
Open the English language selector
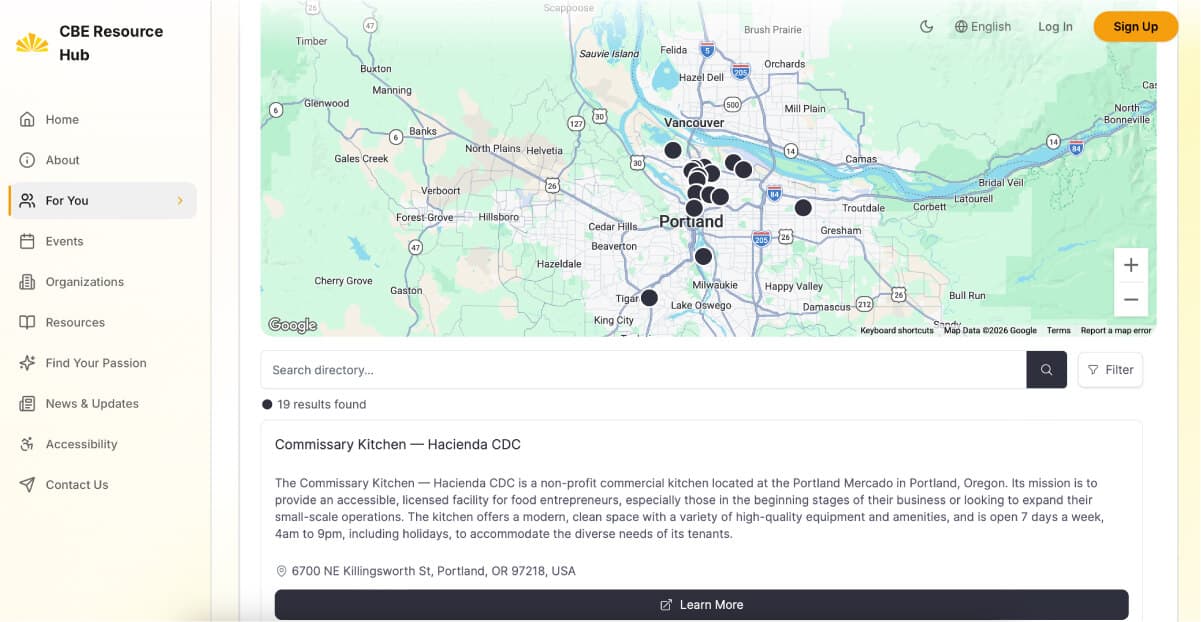pos(983,27)
